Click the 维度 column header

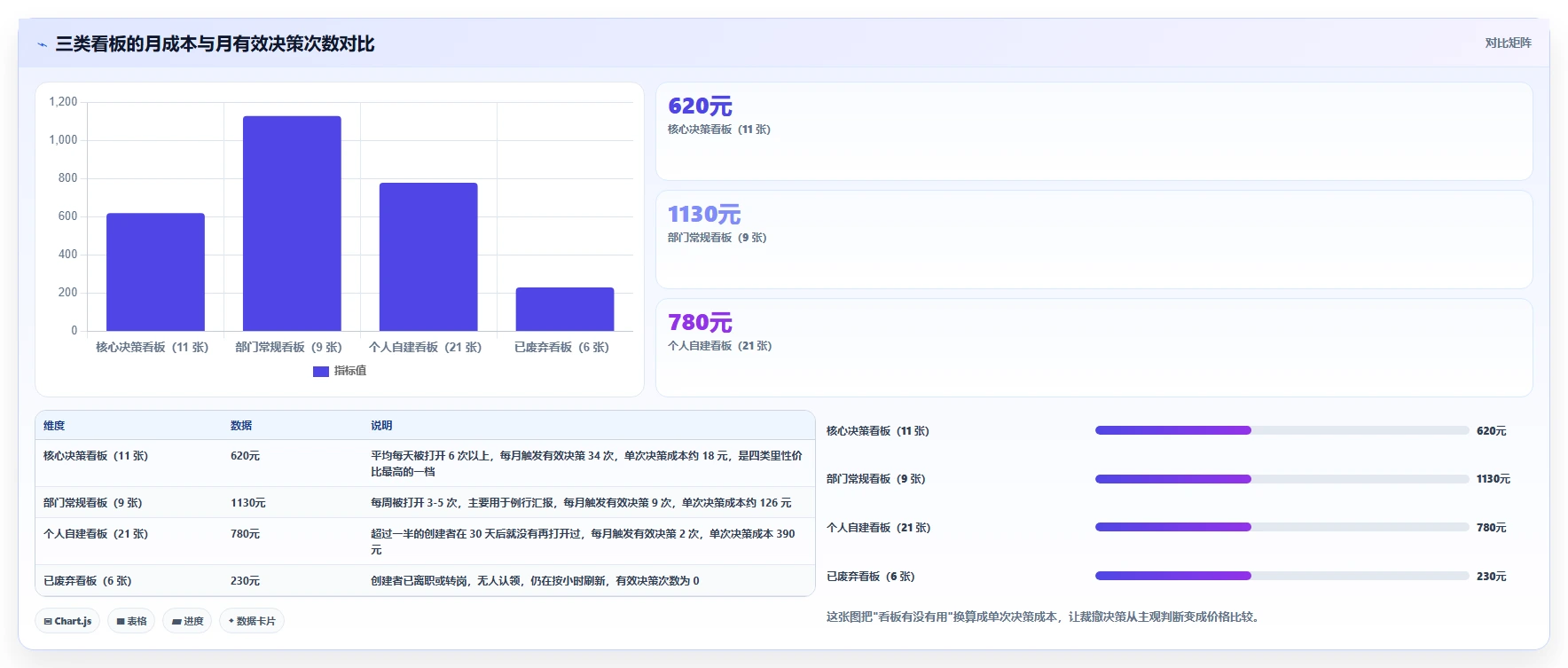click(x=54, y=426)
